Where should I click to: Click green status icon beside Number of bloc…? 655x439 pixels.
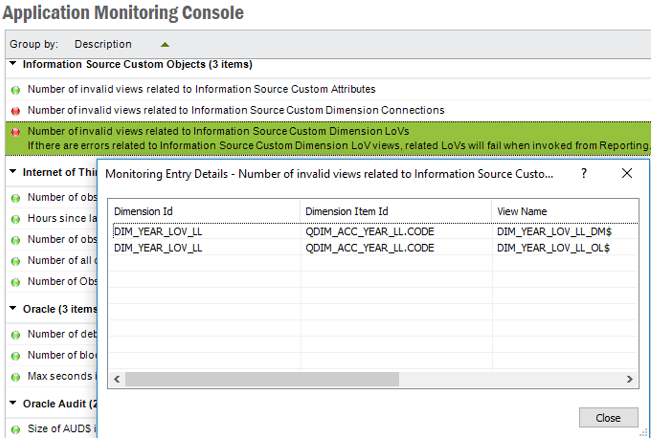click(16, 355)
